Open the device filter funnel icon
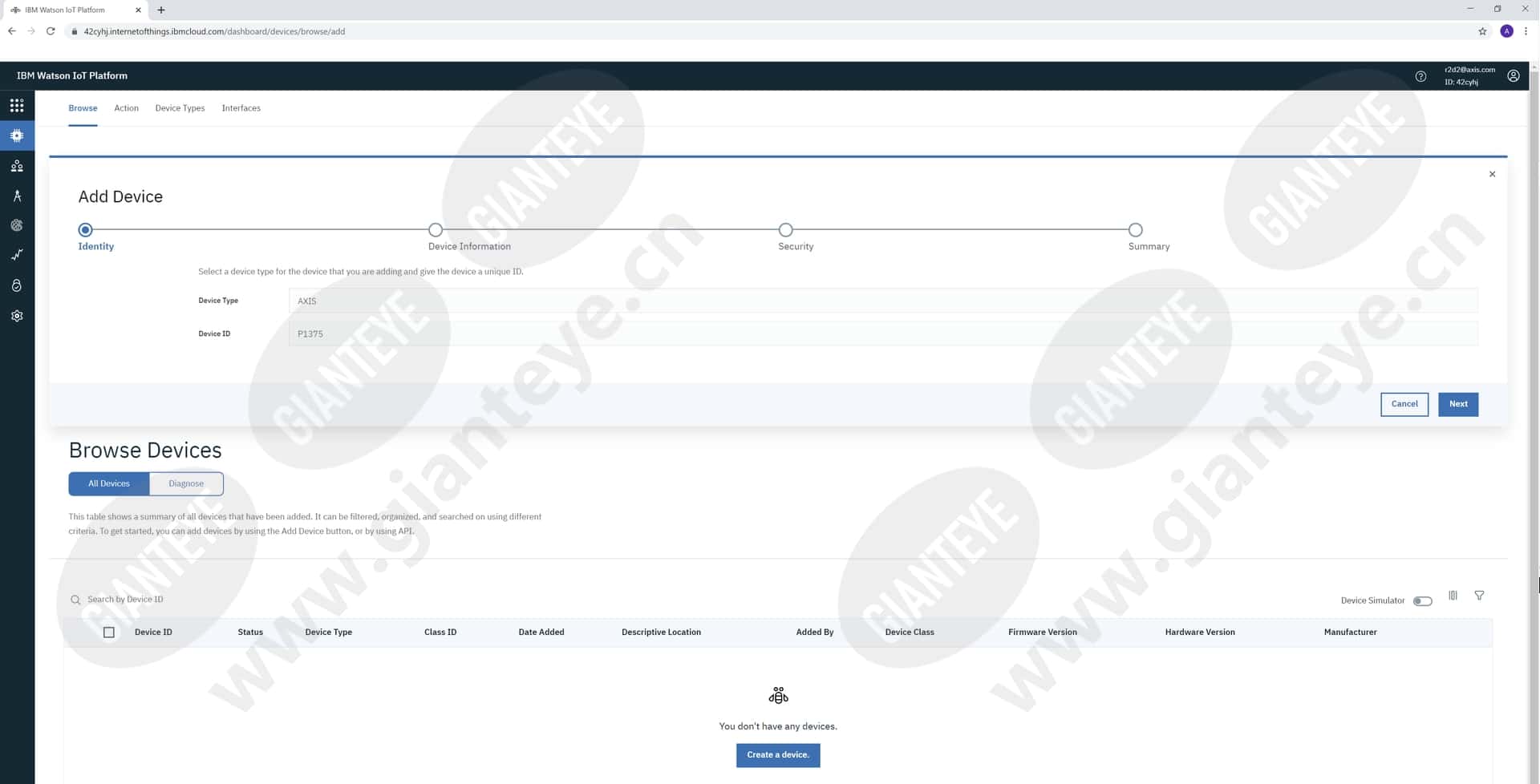Viewport: 1540px width, 784px height. click(x=1479, y=596)
